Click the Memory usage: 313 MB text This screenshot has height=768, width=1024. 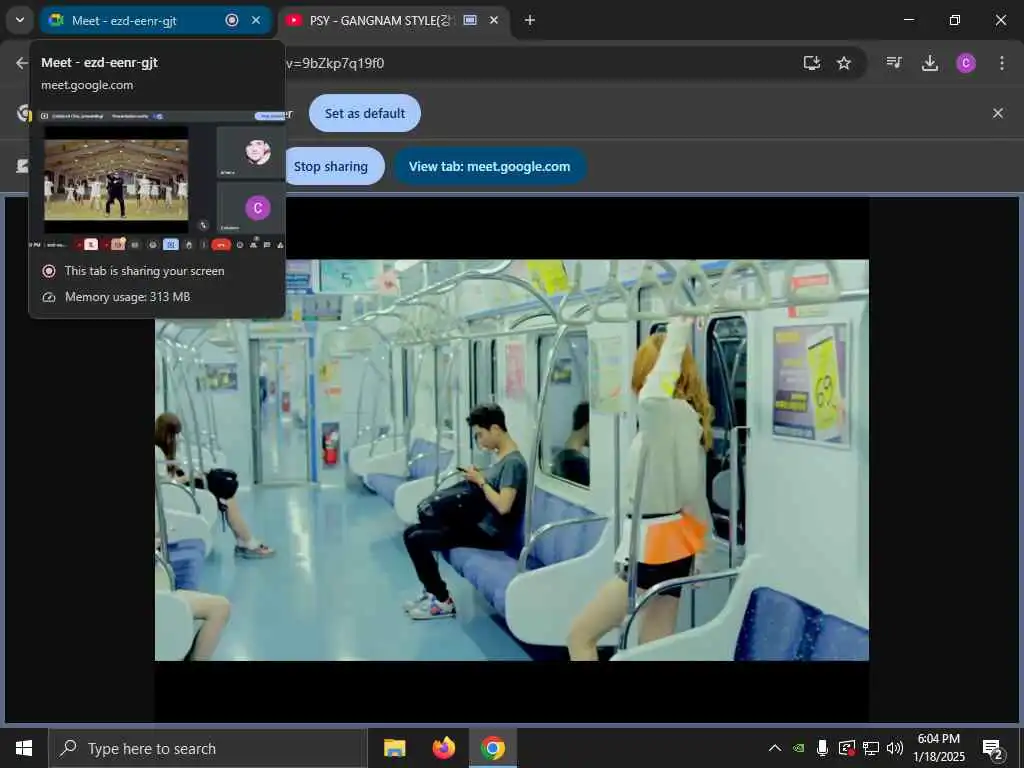pos(127,296)
